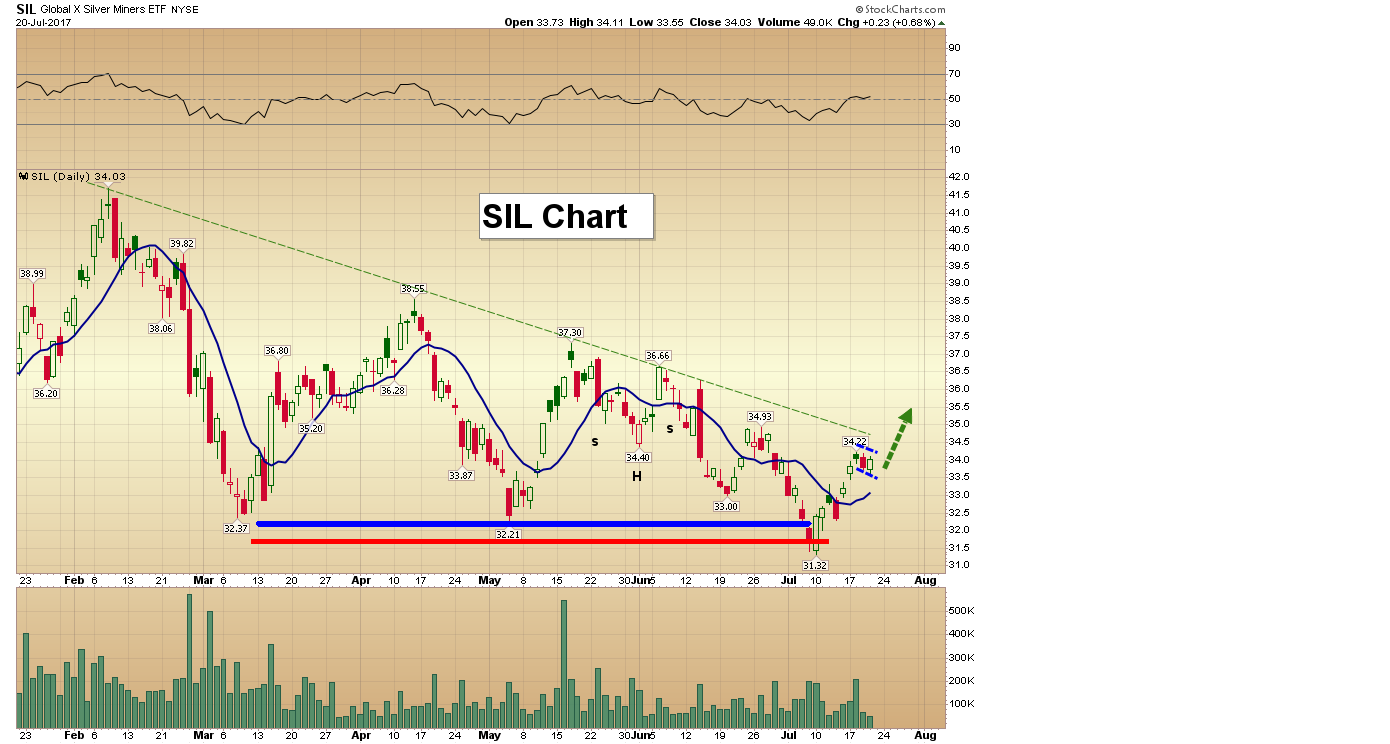Image resolution: width=1390 pixels, height=744 pixels.
Task: Click the 37.30 peak price label
Action: click(x=570, y=332)
